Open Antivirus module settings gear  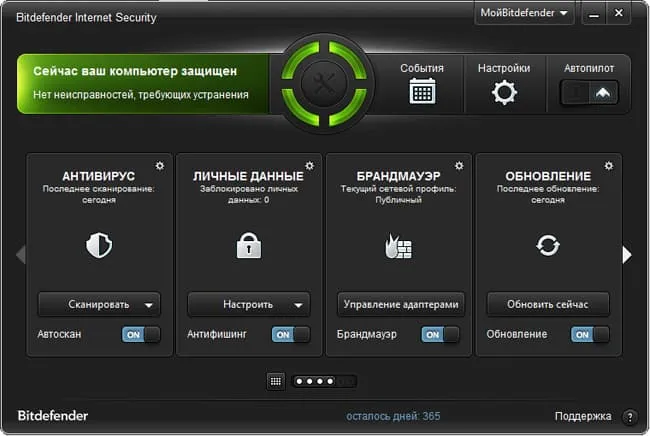160,166
